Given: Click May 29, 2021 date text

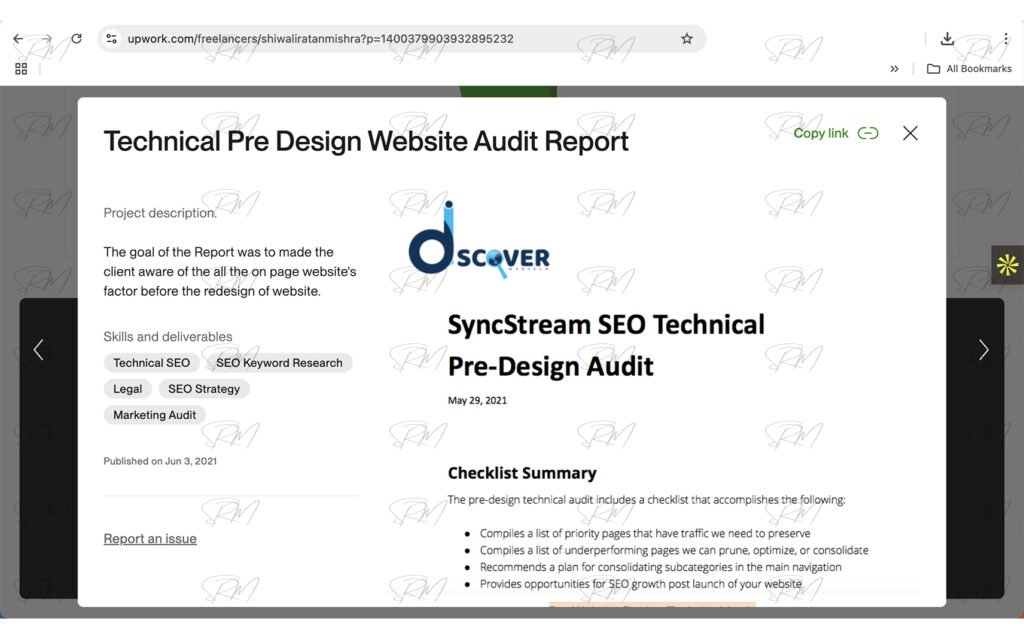Looking at the screenshot, I should (x=477, y=401).
